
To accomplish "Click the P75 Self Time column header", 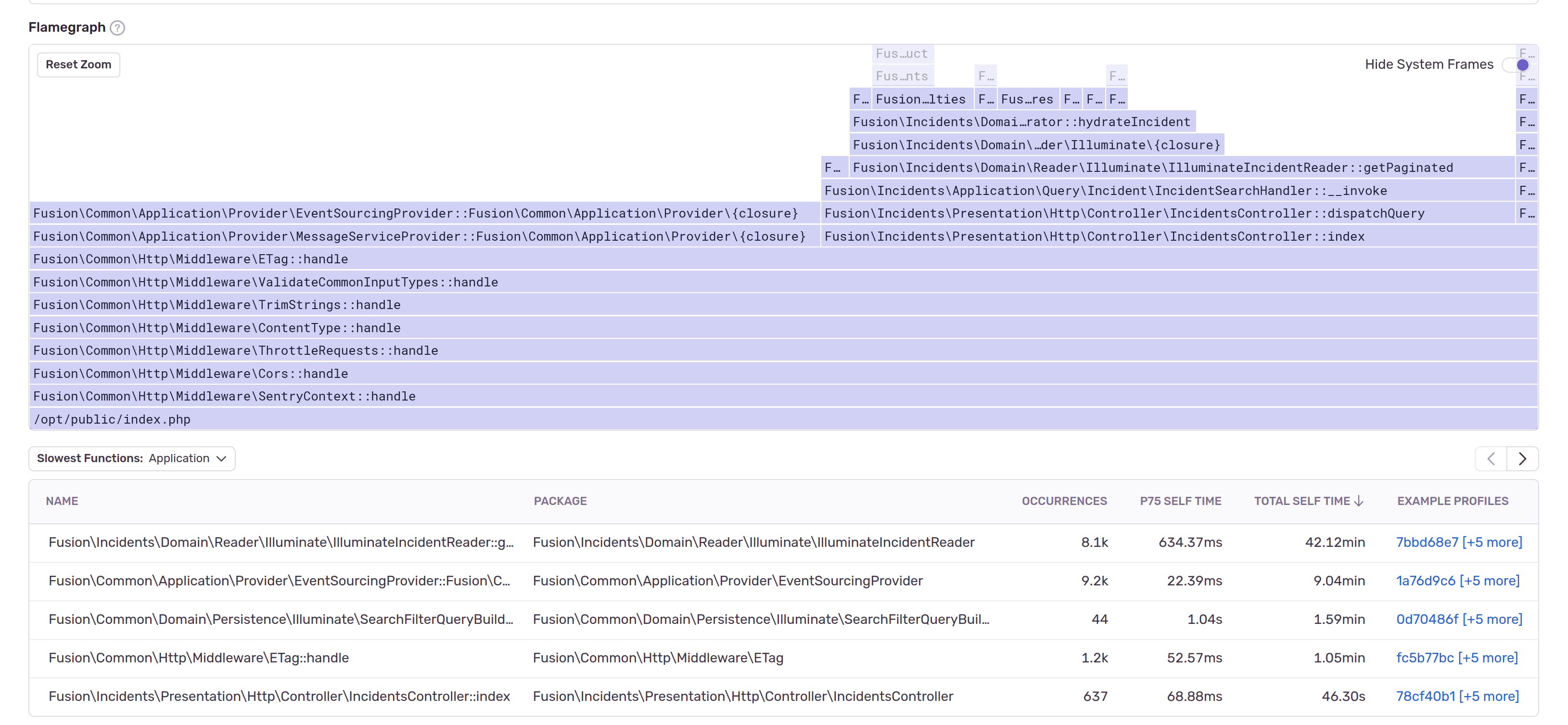I will tap(1180, 501).
